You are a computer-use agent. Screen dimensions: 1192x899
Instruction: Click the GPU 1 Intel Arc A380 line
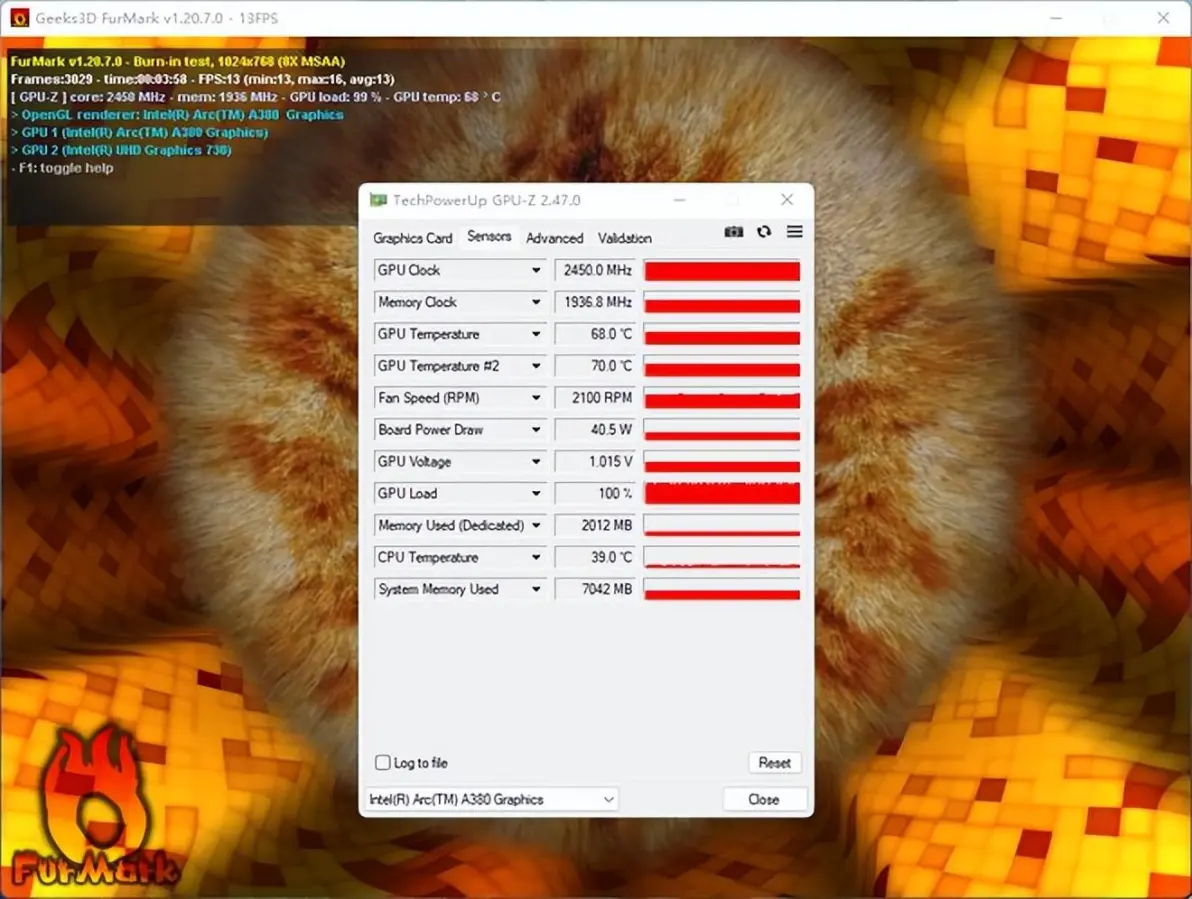pyautogui.click(x=139, y=132)
